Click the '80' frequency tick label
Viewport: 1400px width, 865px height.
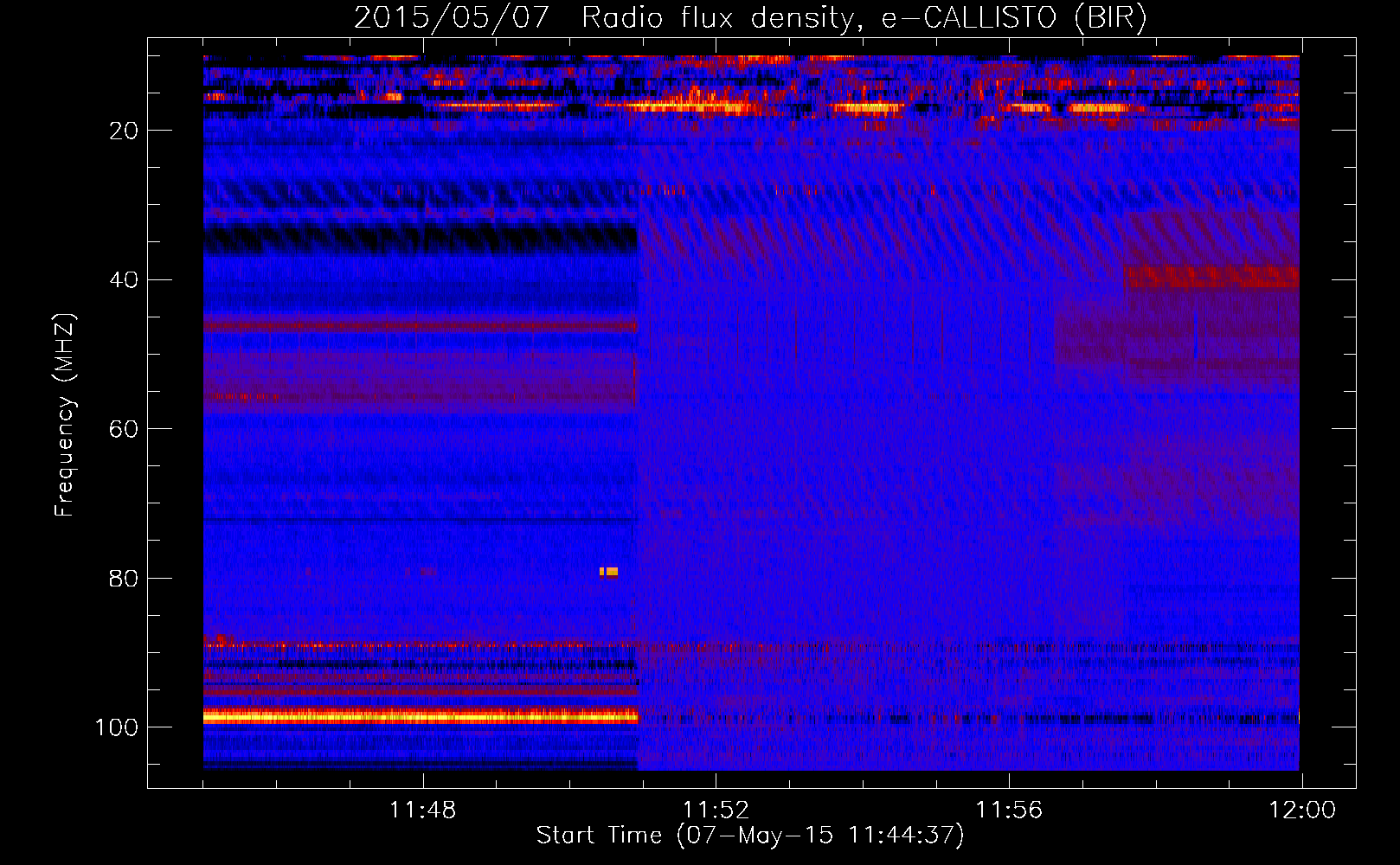pos(124,579)
